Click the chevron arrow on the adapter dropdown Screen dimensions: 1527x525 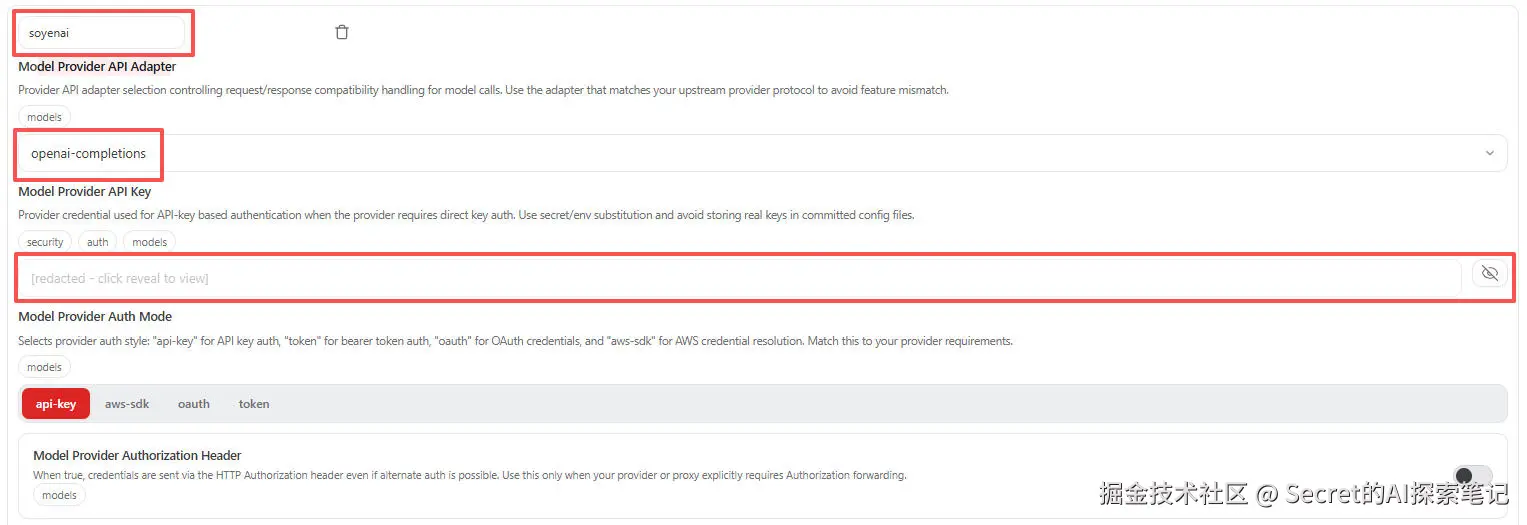1489,154
